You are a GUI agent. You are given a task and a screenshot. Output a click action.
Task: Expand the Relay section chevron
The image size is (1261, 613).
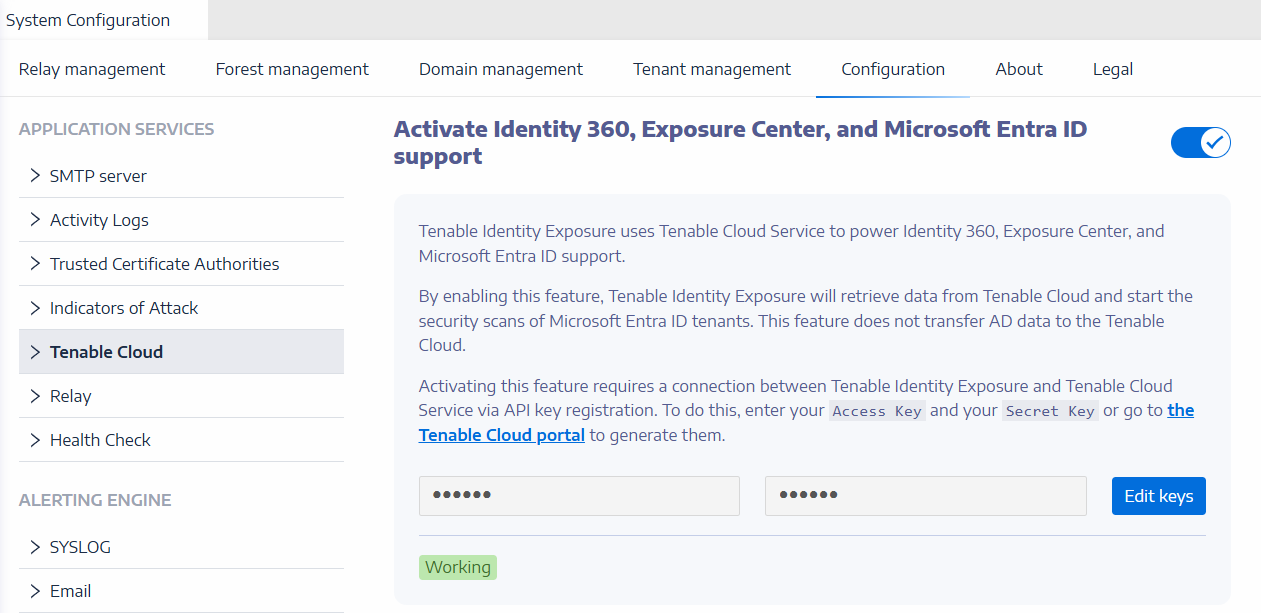[36, 396]
